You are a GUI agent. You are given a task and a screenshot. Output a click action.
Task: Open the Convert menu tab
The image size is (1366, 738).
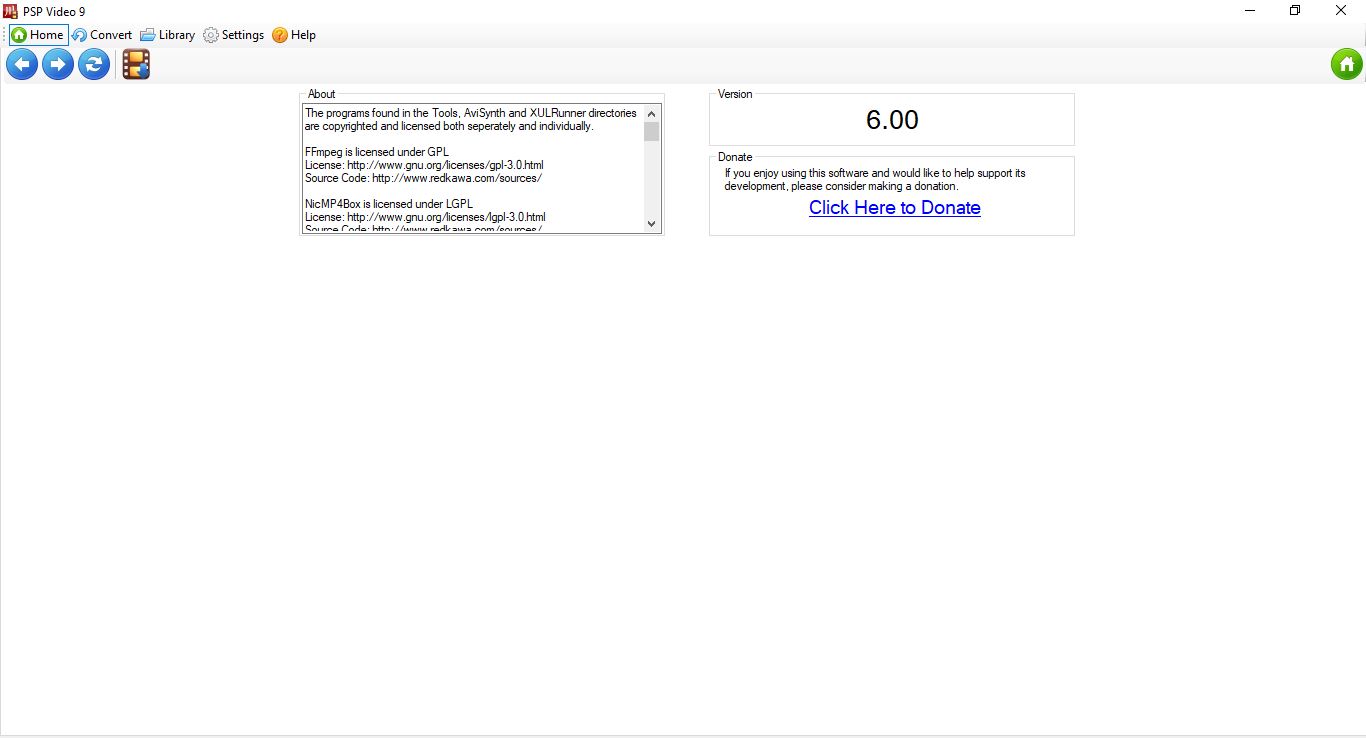(x=101, y=35)
